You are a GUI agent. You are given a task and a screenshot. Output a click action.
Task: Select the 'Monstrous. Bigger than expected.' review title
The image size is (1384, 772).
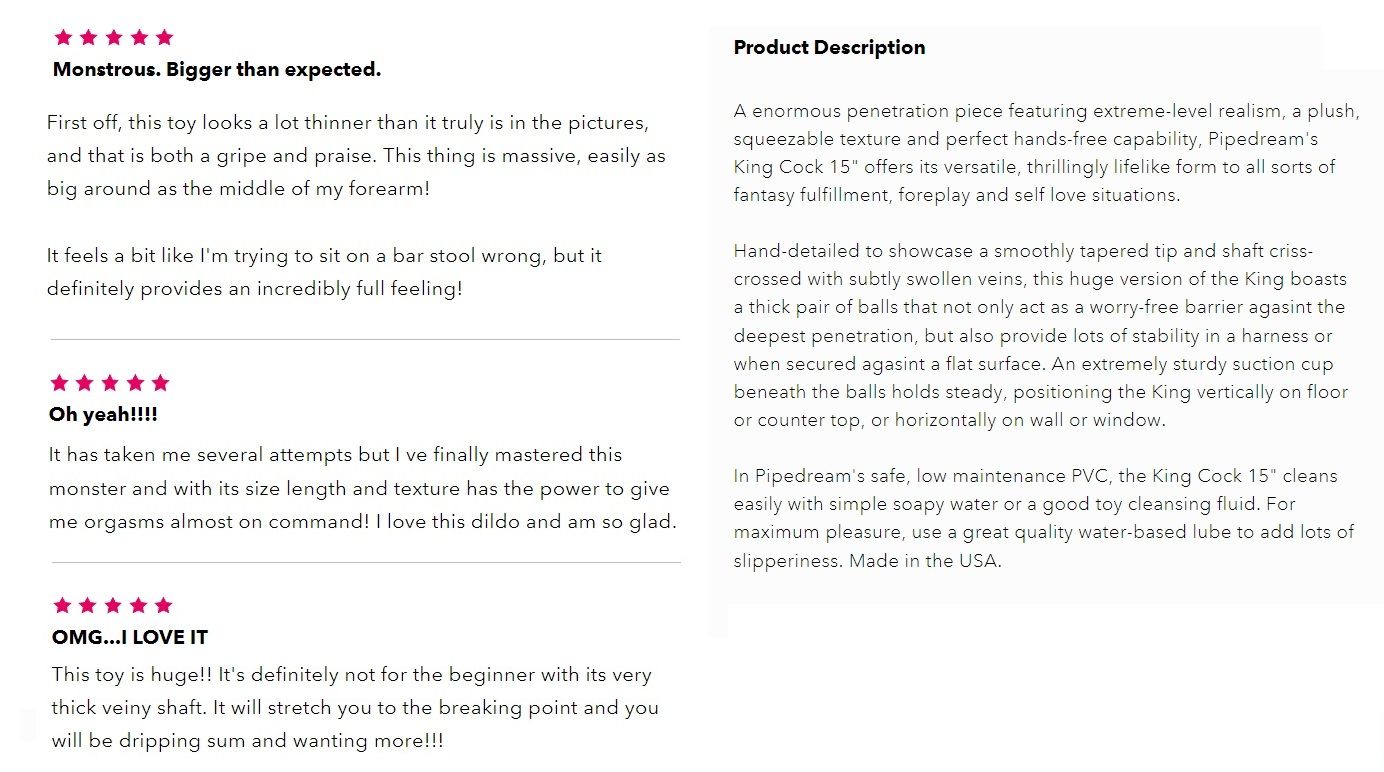[217, 70]
